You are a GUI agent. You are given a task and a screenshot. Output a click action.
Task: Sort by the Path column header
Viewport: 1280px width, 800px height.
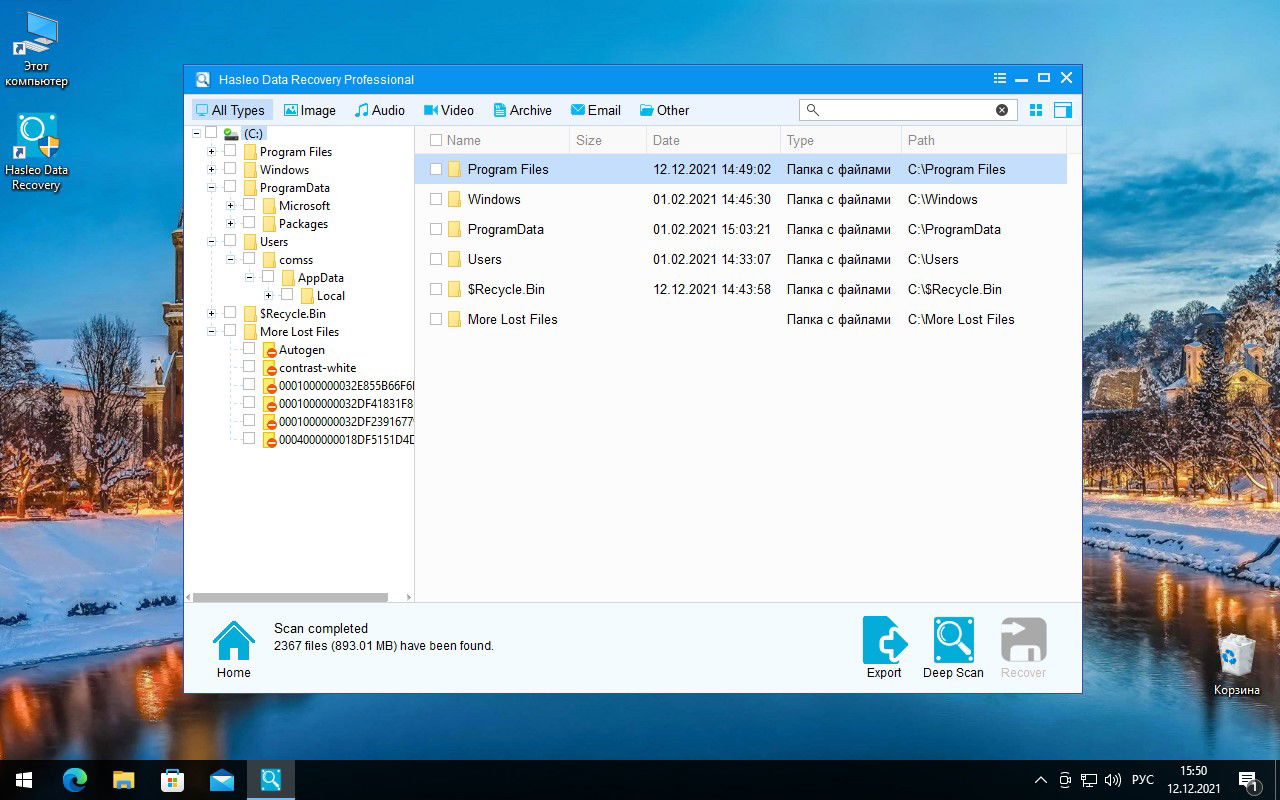984,140
